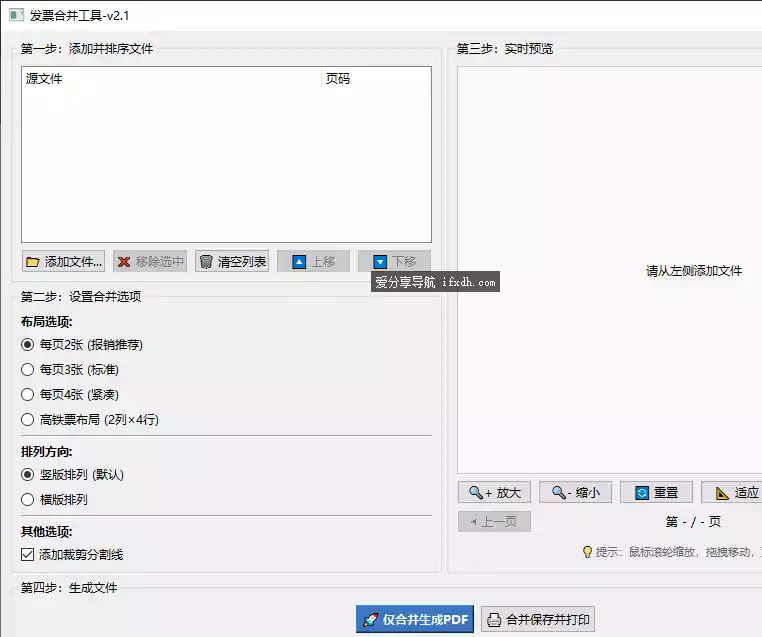The width and height of the screenshot is (762, 637).
Task: Reset the preview with the 重置 button
Action: point(656,492)
